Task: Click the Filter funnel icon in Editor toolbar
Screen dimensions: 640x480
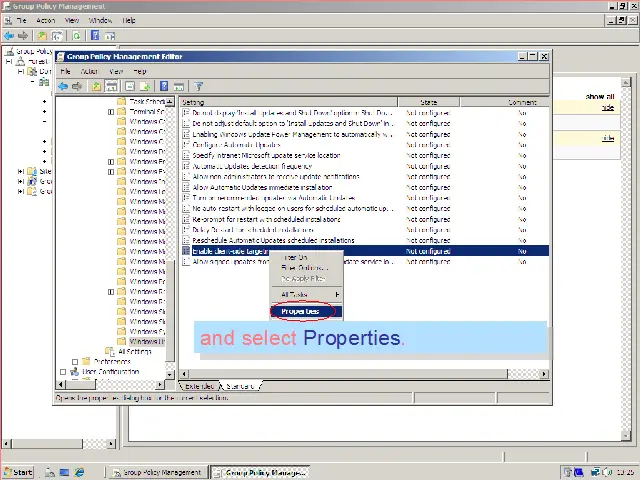Action: (198, 87)
